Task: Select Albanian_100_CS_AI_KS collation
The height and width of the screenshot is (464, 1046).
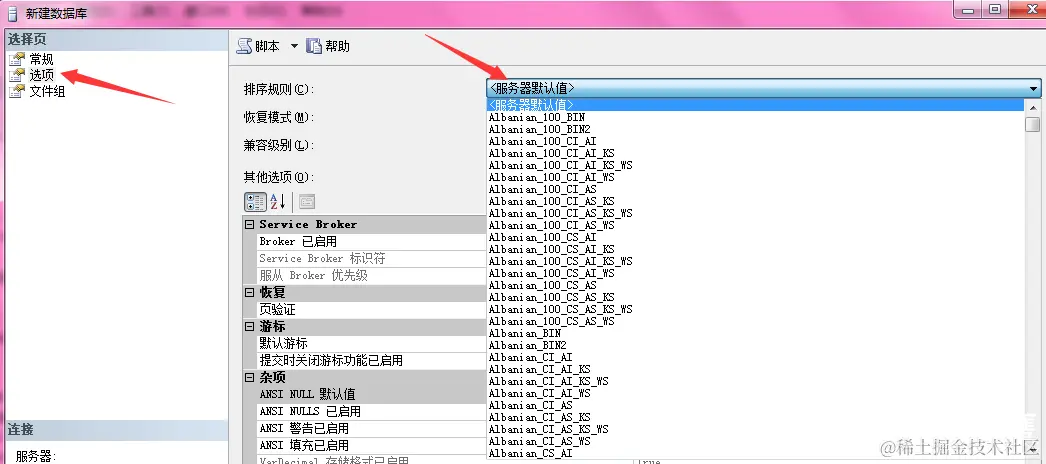Action: [755, 249]
